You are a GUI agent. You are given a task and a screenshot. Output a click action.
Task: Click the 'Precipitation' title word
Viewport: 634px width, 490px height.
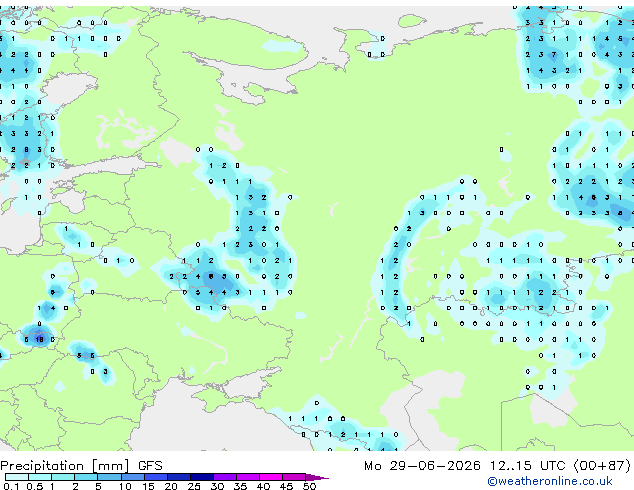[42, 466]
